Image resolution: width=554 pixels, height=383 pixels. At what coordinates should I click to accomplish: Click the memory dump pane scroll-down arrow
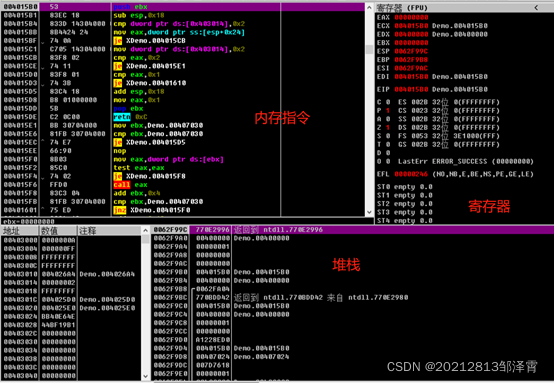point(145,376)
